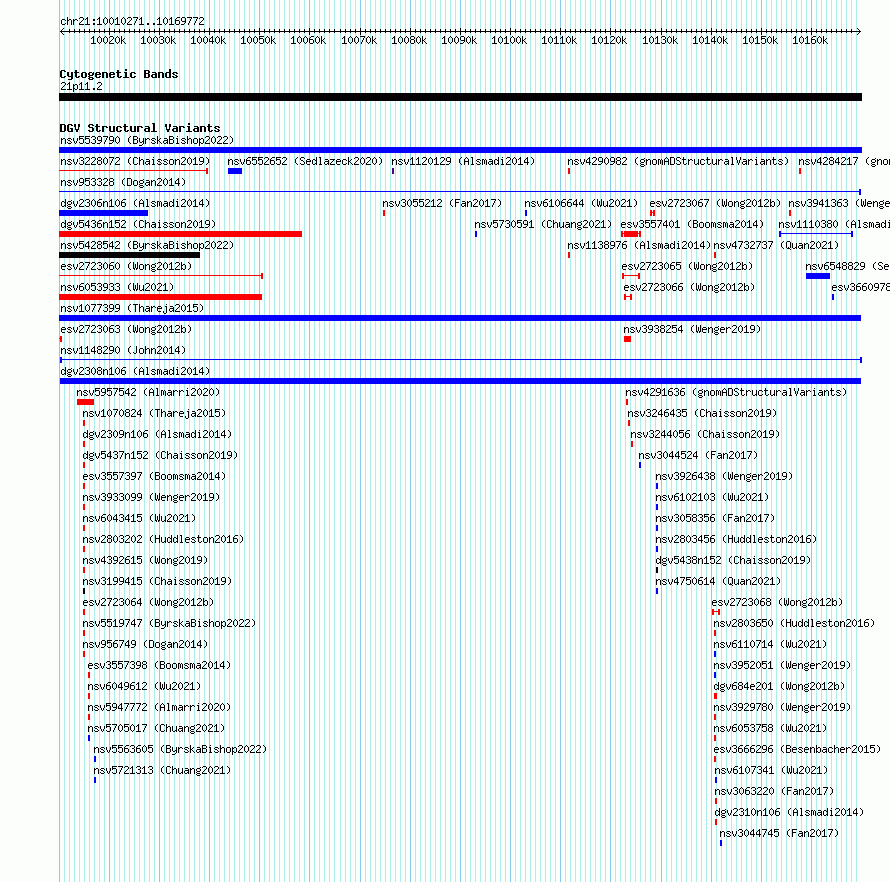Open variant esv2723064 (Wong2012b)
Image resolution: width=890 pixels, height=882 pixels.
(x=149, y=602)
